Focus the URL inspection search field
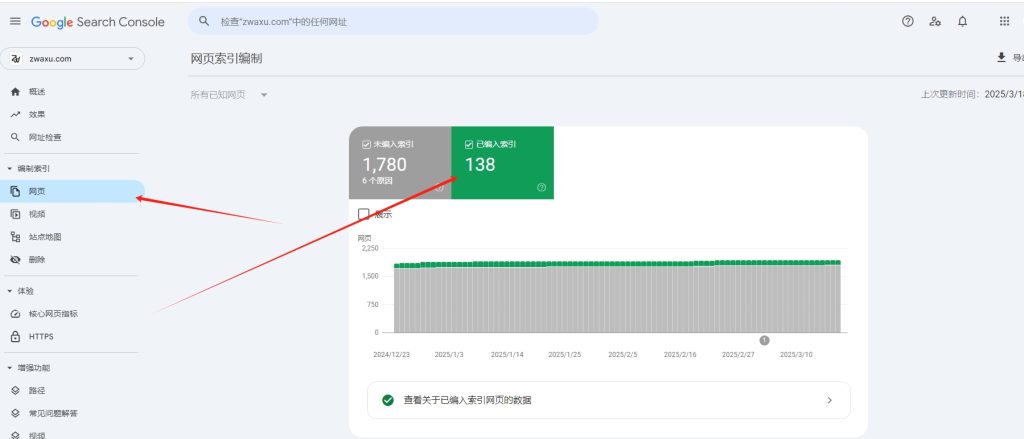 pyautogui.click(x=393, y=22)
